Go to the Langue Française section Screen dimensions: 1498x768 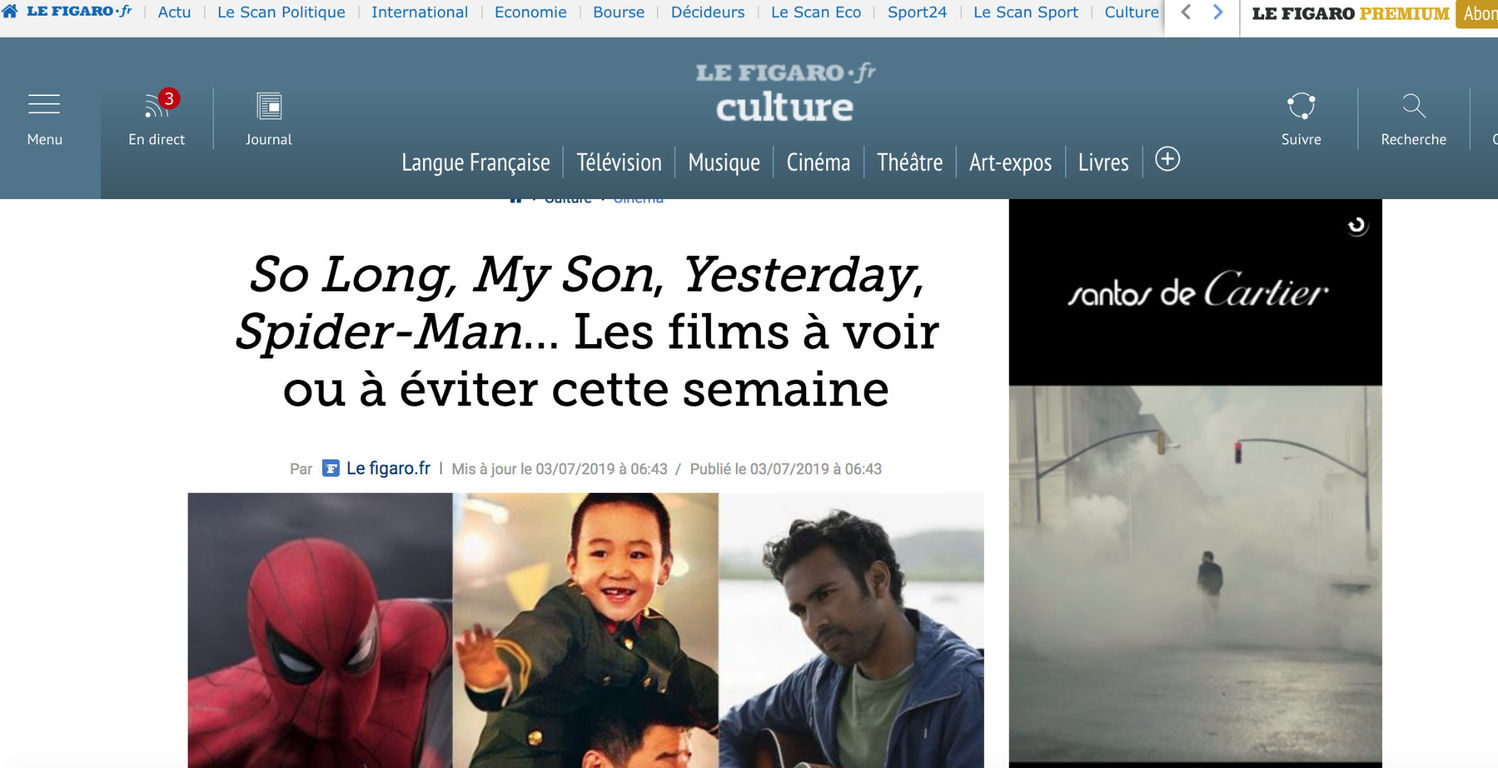pyautogui.click(x=476, y=162)
